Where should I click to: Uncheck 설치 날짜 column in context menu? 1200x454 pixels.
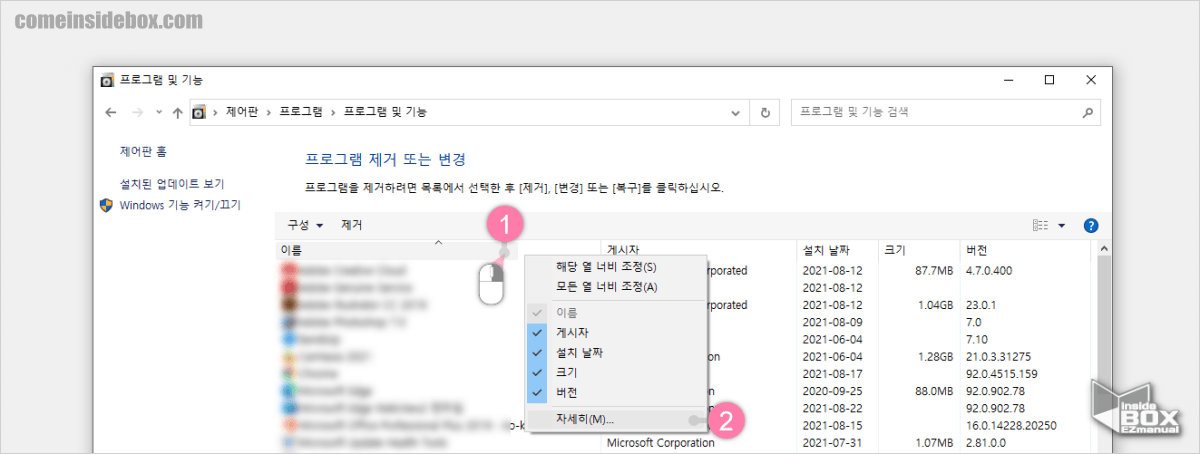pos(616,352)
